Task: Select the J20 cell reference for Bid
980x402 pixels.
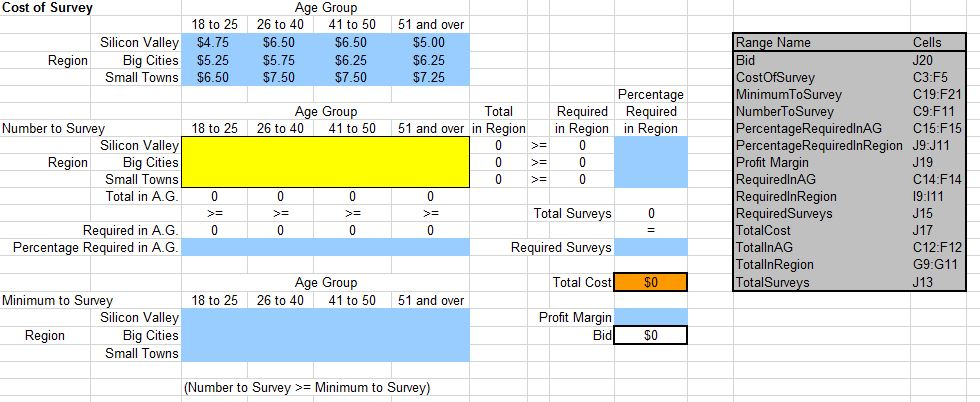Action: pyautogui.click(x=921, y=60)
